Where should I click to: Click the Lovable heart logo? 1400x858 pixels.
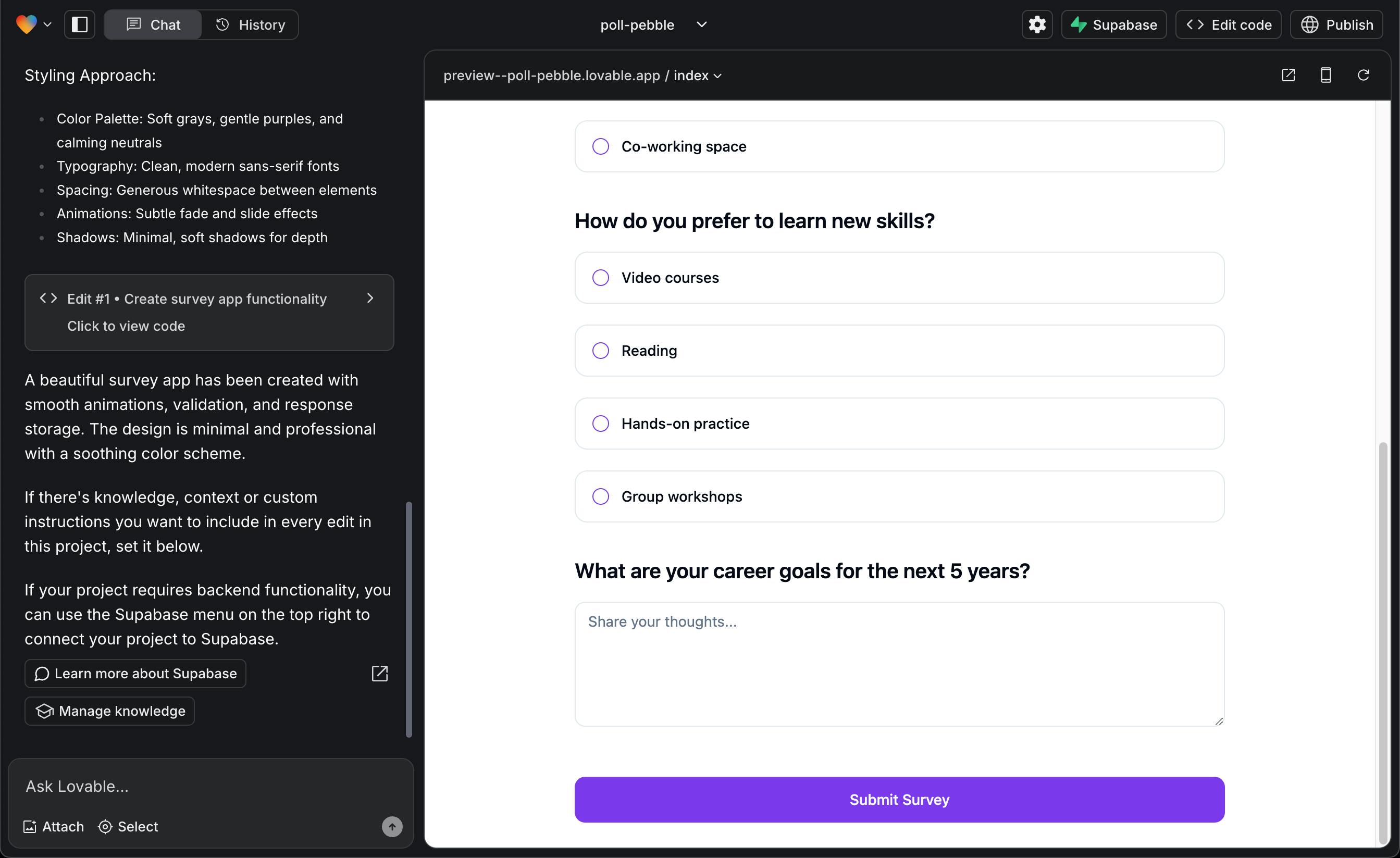click(x=26, y=24)
